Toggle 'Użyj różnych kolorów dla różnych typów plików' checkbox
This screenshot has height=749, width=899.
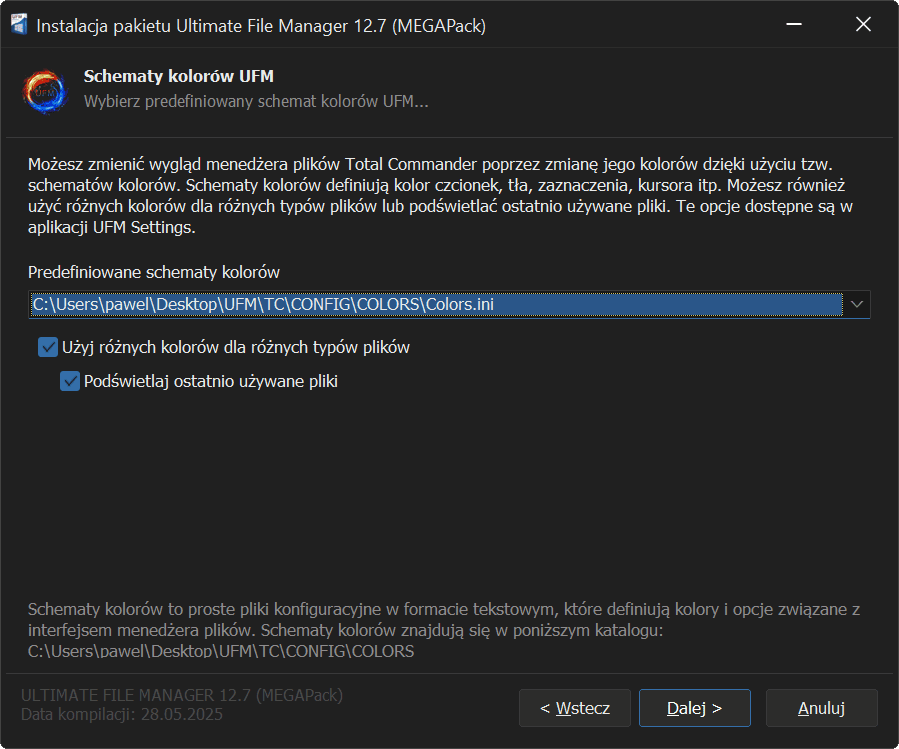(48, 348)
